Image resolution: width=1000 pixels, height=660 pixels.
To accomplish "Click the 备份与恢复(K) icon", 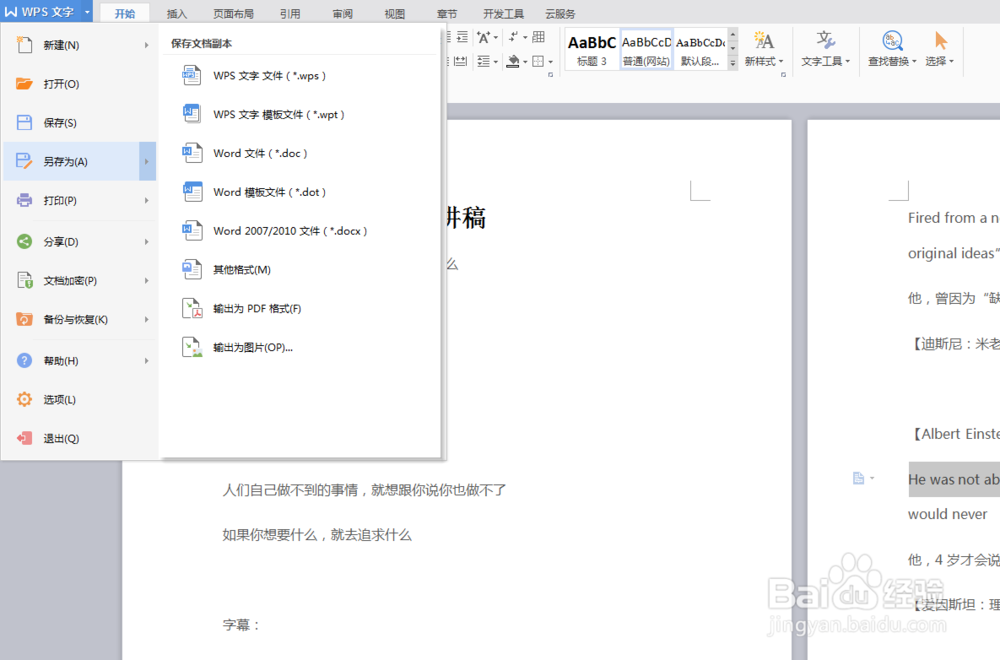I will coord(24,319).
